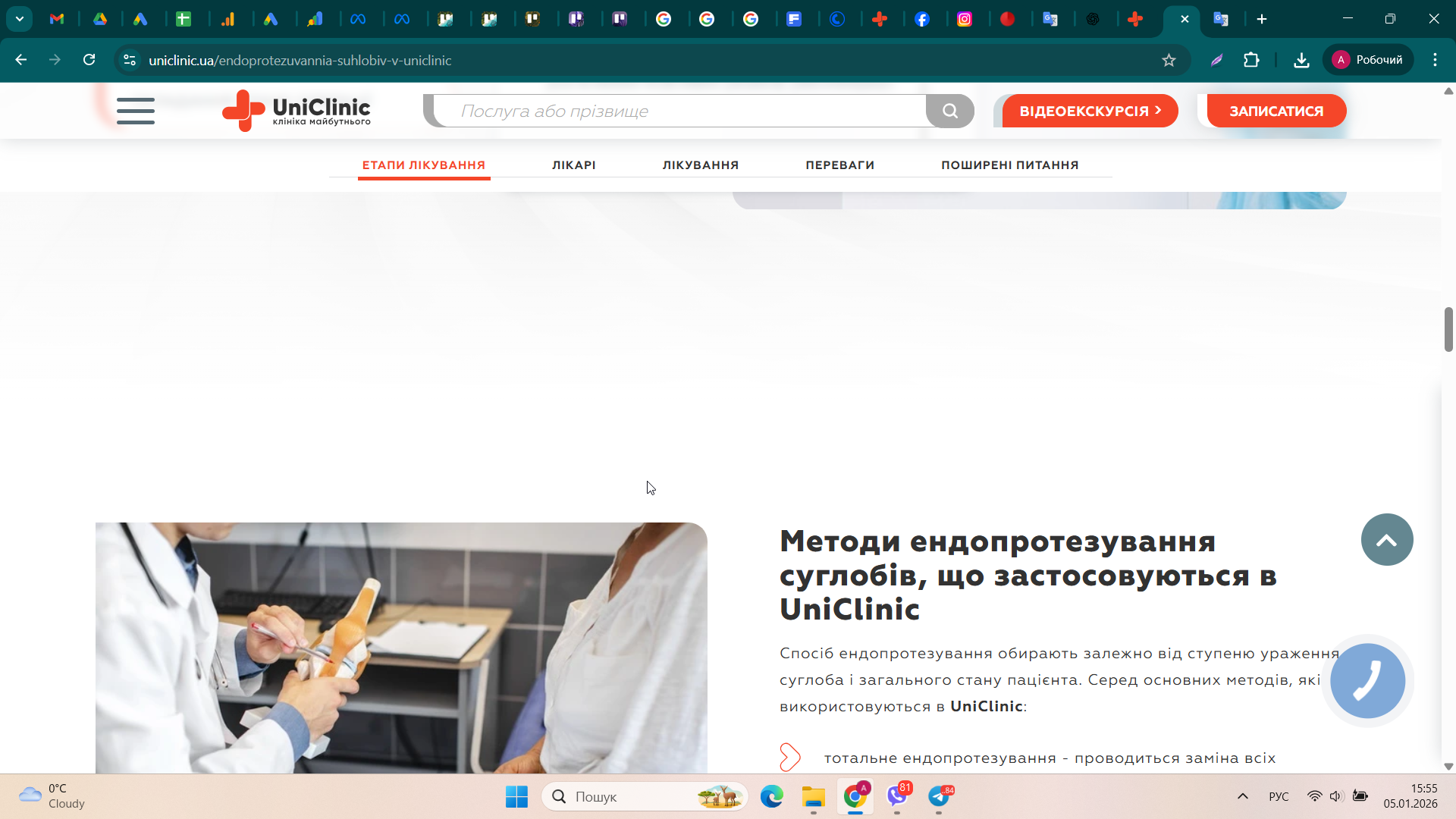Click the scroll-to-top arrow button
The width and height of the screenshot is (1456, 819).
[x=1386, y=540]
